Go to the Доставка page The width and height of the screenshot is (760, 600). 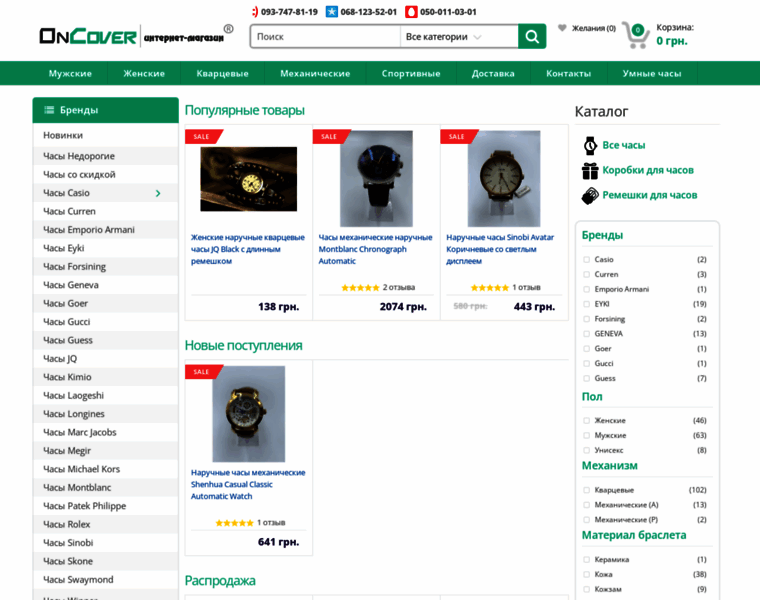tap(493, 74)
